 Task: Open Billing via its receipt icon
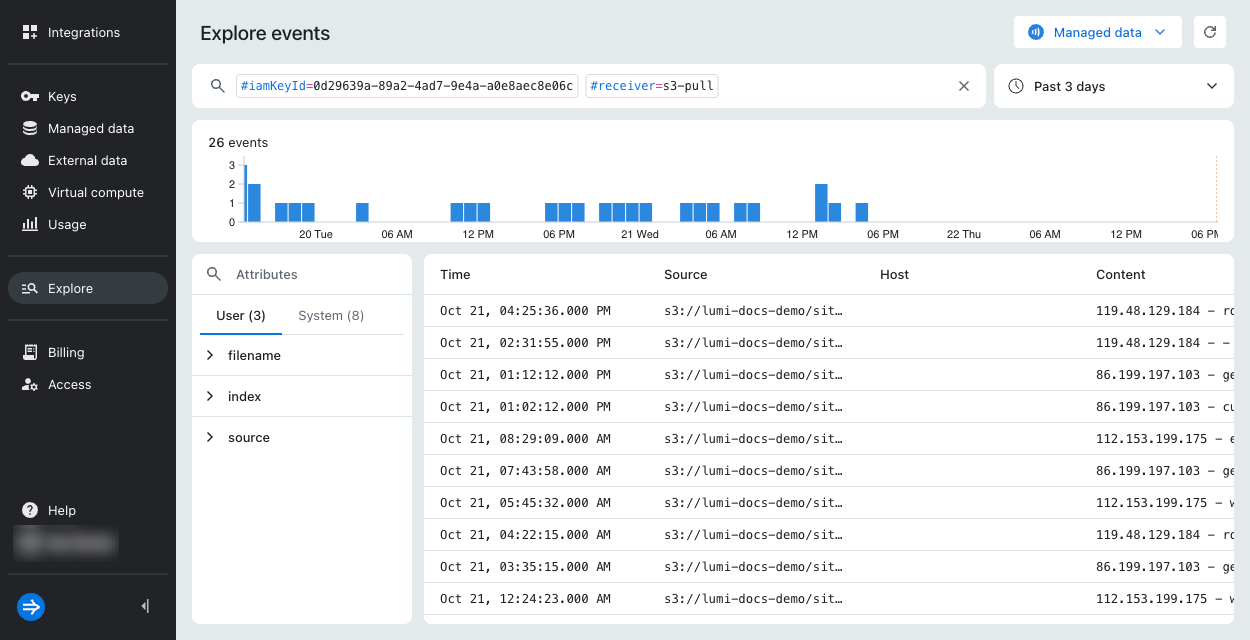tap(30, 352)
